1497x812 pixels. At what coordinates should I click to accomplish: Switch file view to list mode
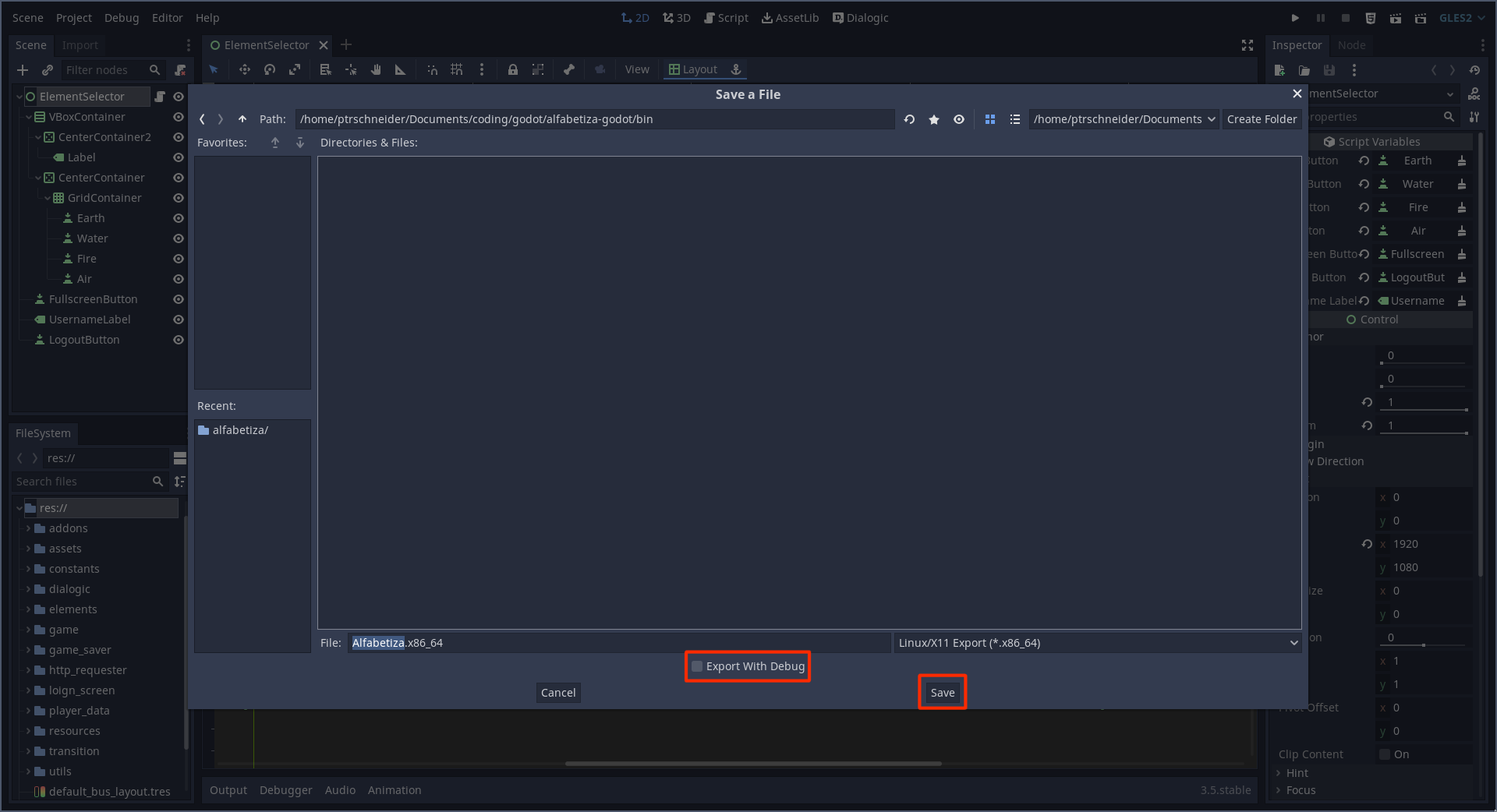pos(1014,119)
